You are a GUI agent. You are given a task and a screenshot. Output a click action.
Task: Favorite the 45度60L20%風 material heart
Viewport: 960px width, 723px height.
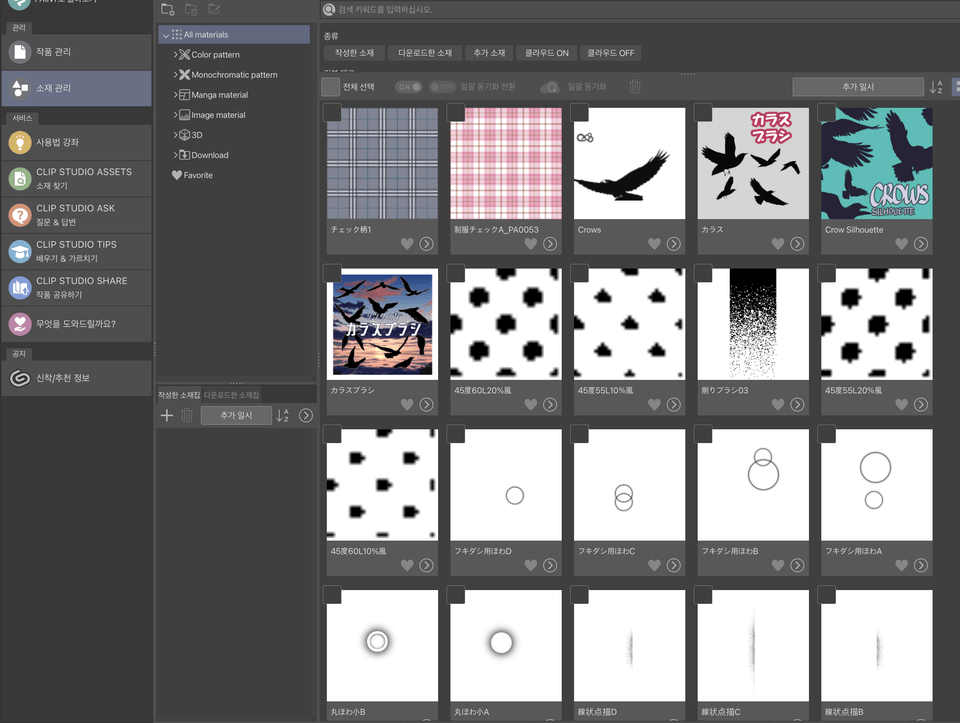pos(531,405)
